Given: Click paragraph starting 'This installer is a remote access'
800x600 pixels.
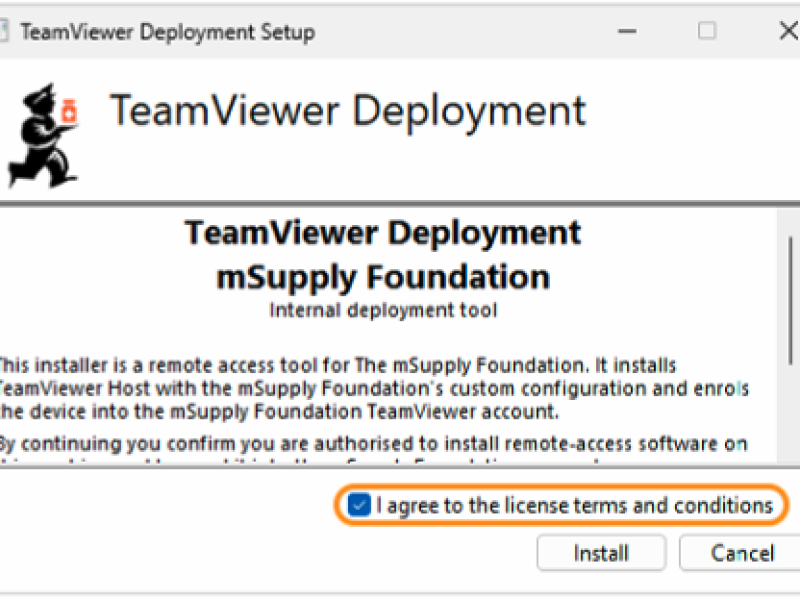Looking at the screenshot, I should (x=373, y=388).
